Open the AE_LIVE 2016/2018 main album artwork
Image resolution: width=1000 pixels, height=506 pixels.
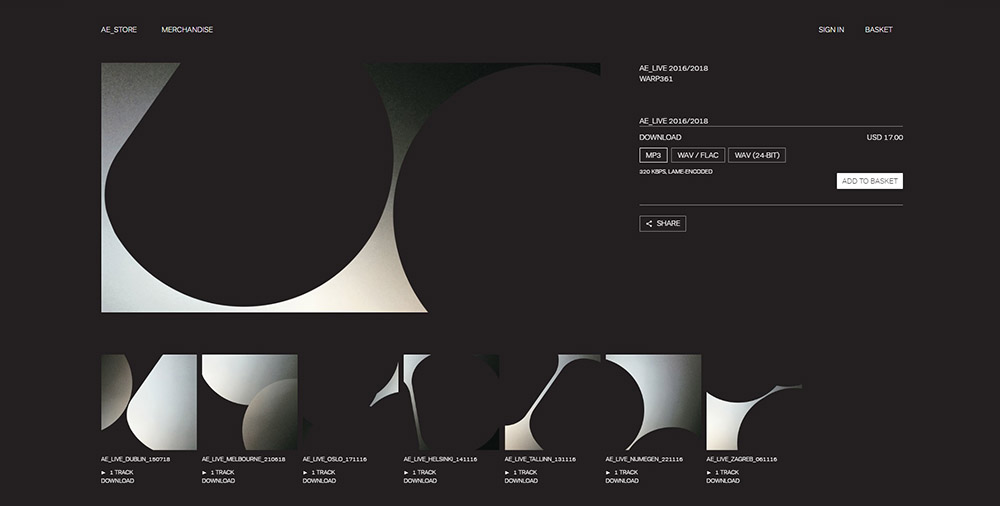click(350, 188)
